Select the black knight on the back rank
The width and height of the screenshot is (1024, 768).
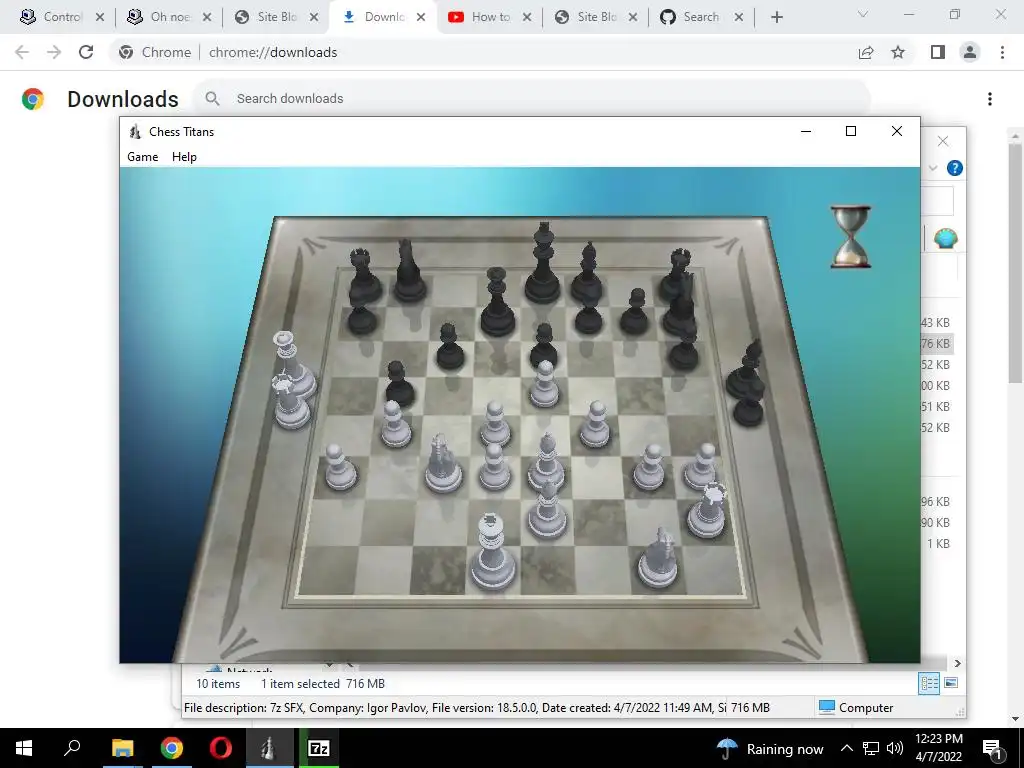coord(409,271)
